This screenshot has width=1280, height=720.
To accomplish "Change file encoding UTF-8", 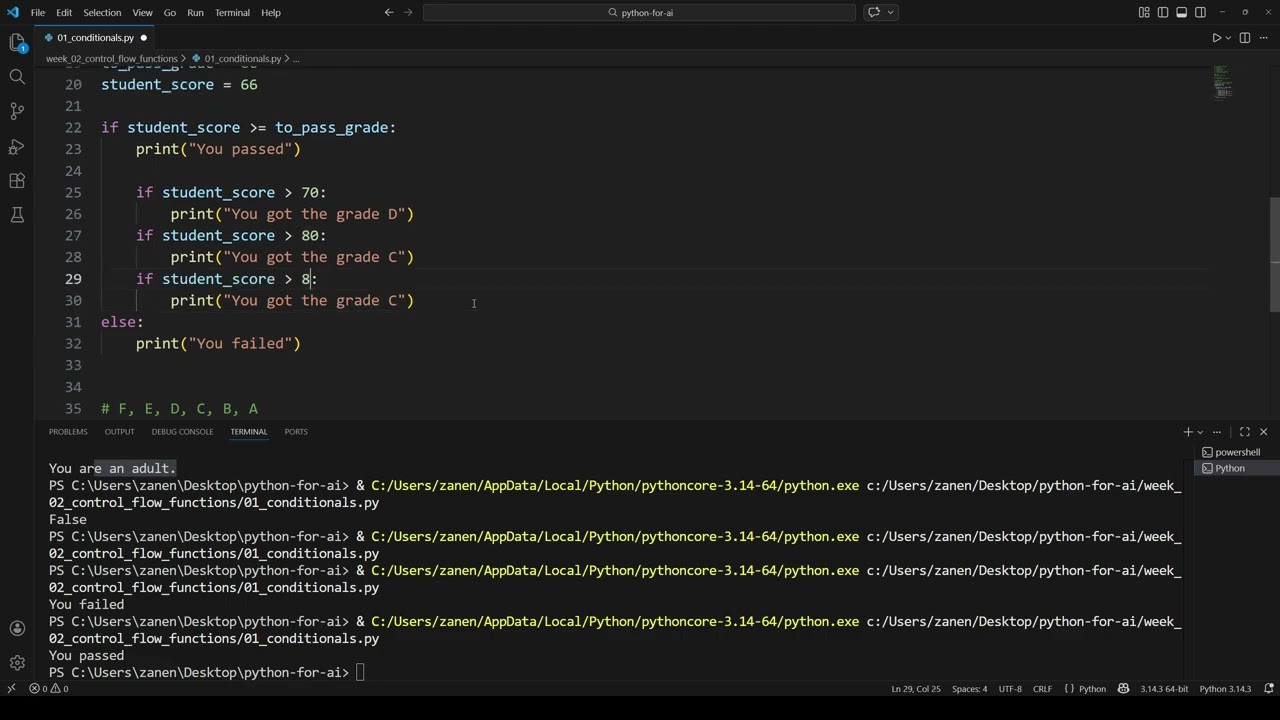I will [x=1010, y=689].
